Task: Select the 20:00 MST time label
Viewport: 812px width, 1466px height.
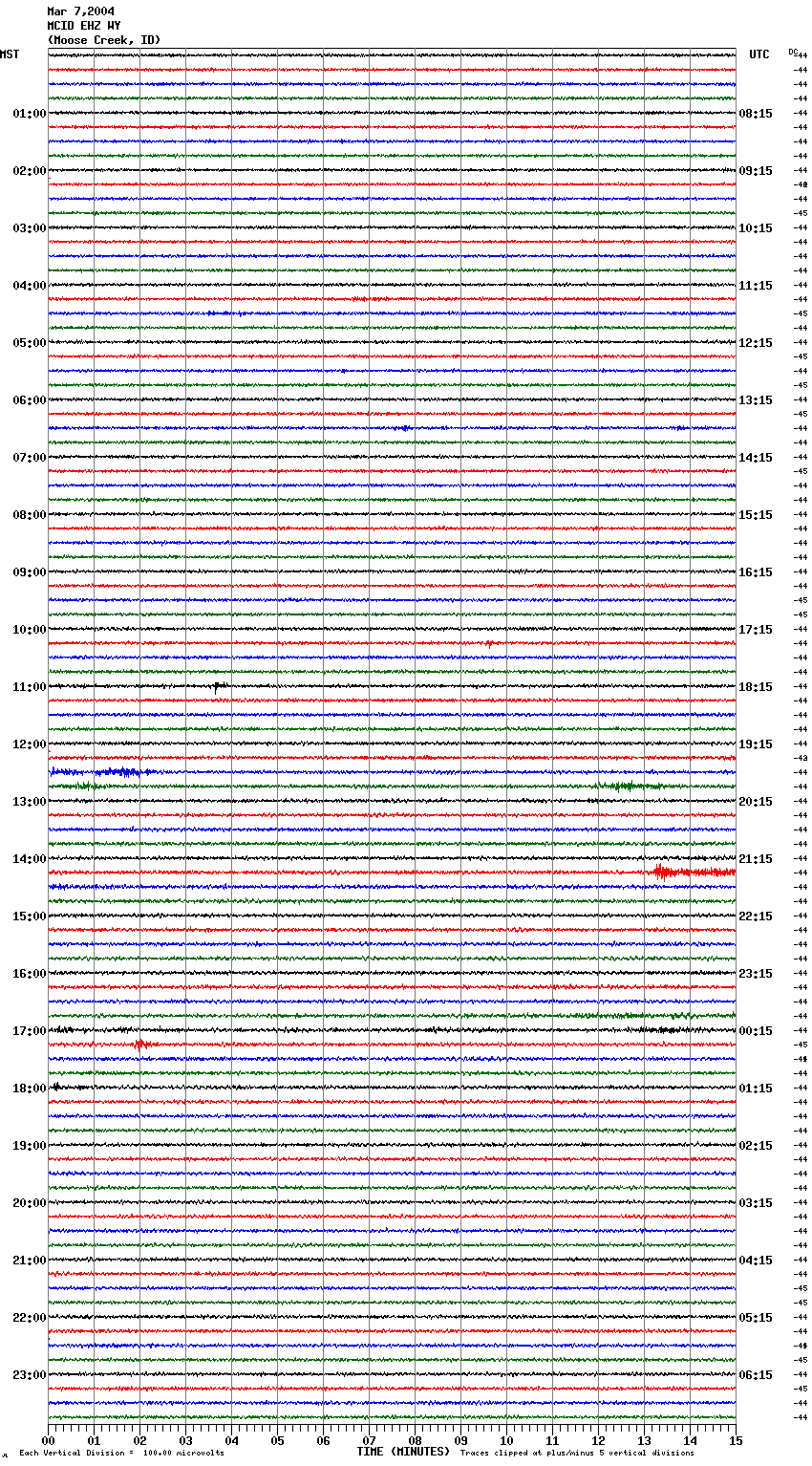Action: pos(30,1203)
